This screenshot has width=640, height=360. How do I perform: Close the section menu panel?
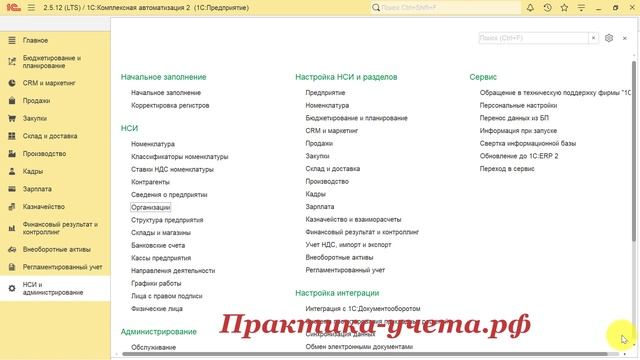pyautogui.click(x=624, y=38)
